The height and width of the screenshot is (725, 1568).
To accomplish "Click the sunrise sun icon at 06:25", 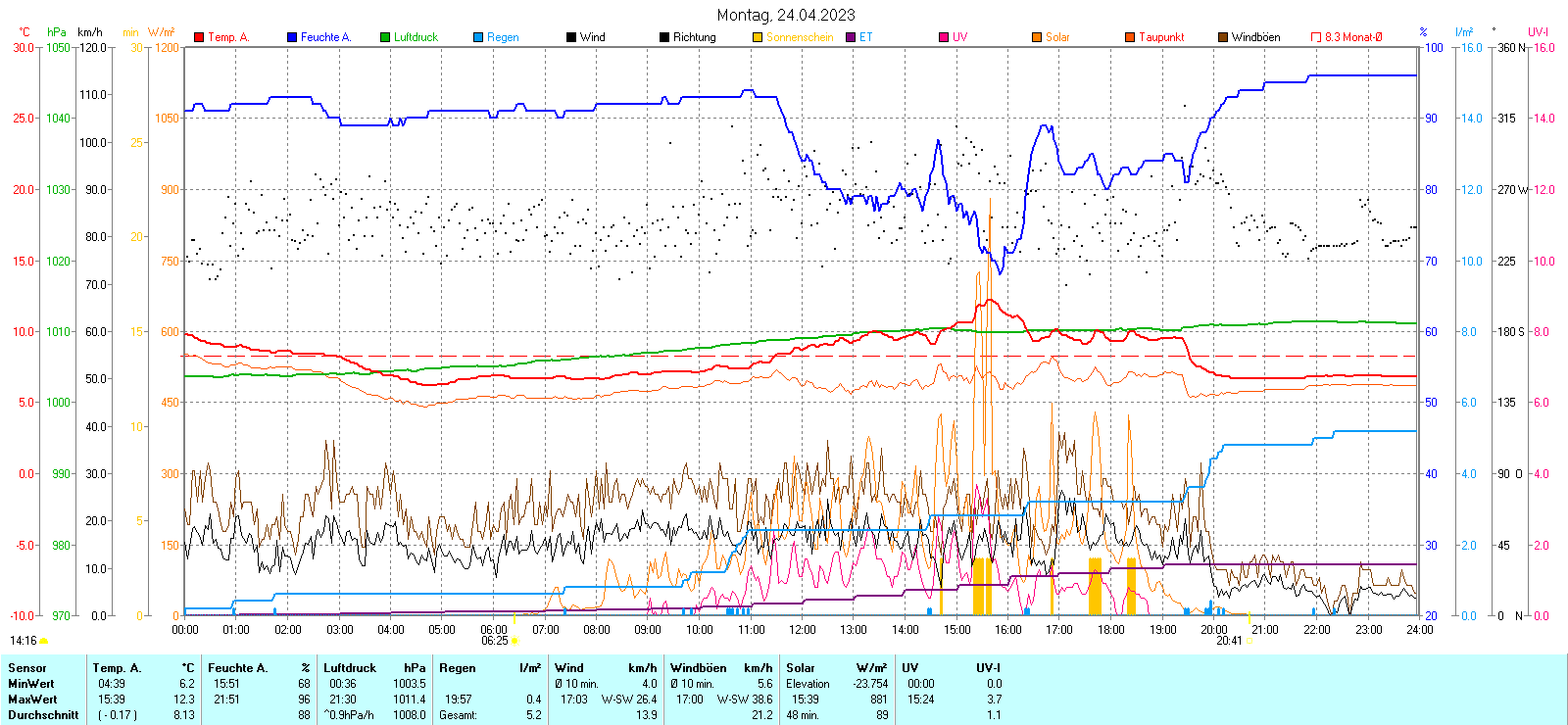I will click(514, 641).
